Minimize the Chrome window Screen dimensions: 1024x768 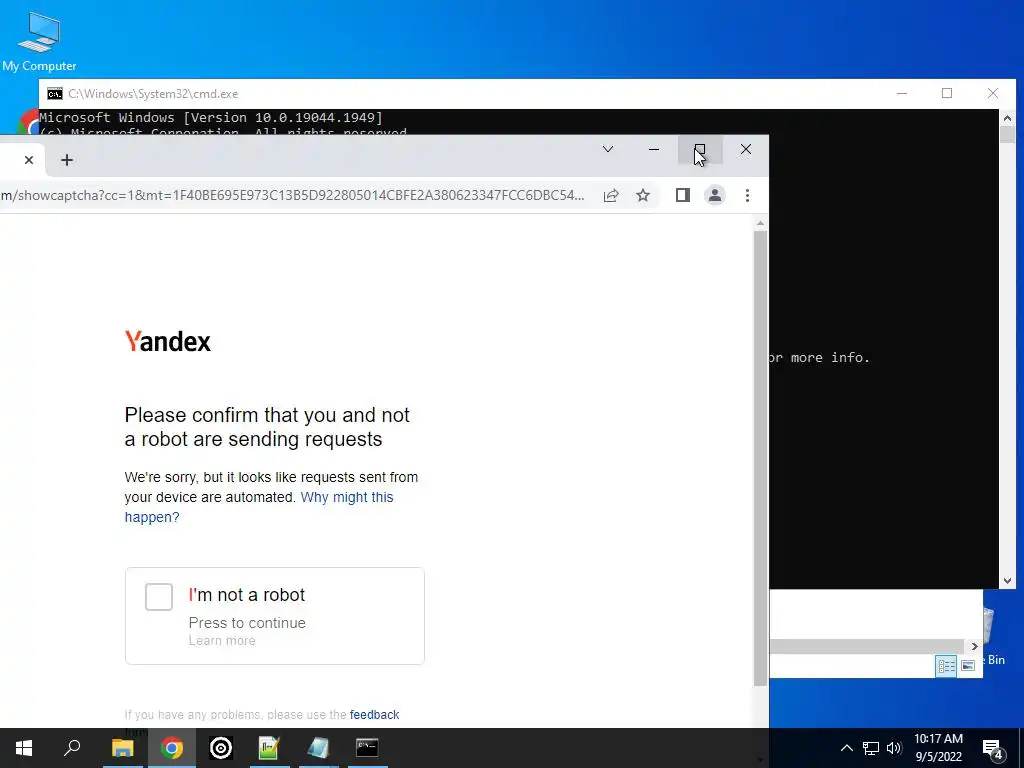[654, 150]
